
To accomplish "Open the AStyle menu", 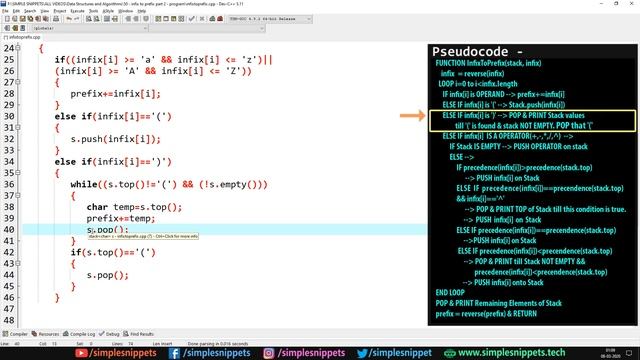I will click(x=108, y=11).
